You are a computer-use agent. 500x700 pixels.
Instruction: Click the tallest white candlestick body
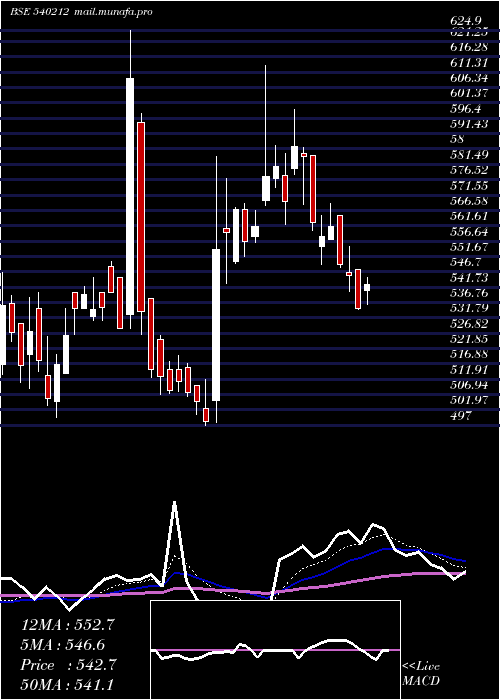[130, 196]
